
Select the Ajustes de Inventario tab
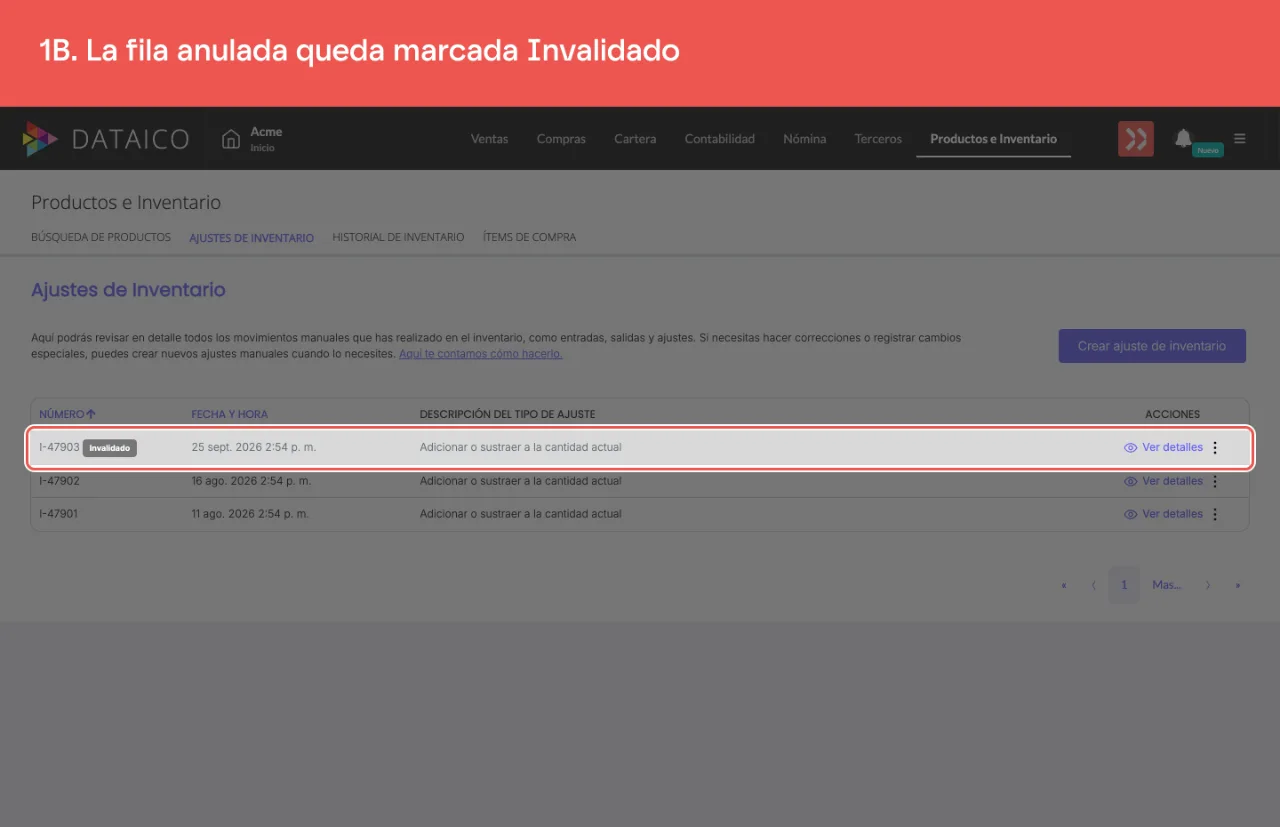click(252, 238)
